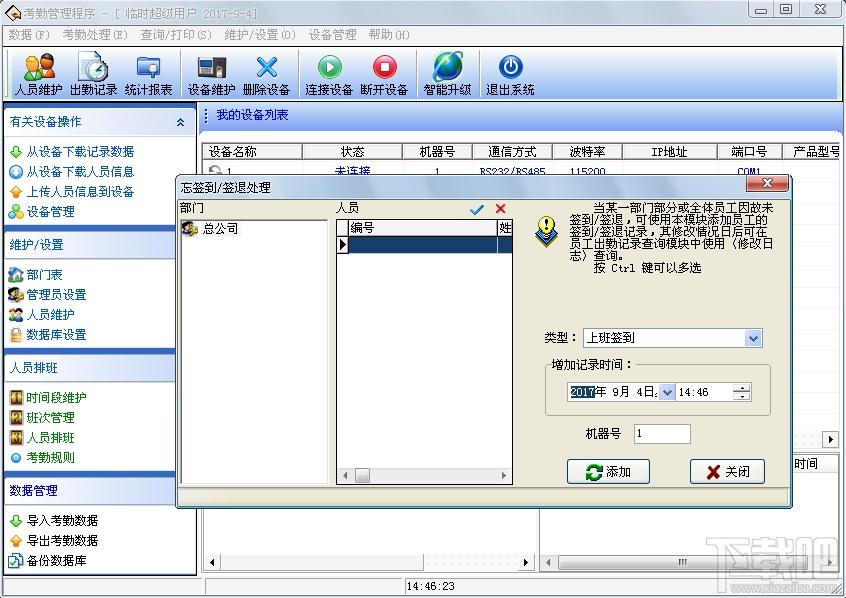Viewport: 846px width, 598px height.
Task: Click 关闭 button in dialog
Action: [x=728, y=472]
